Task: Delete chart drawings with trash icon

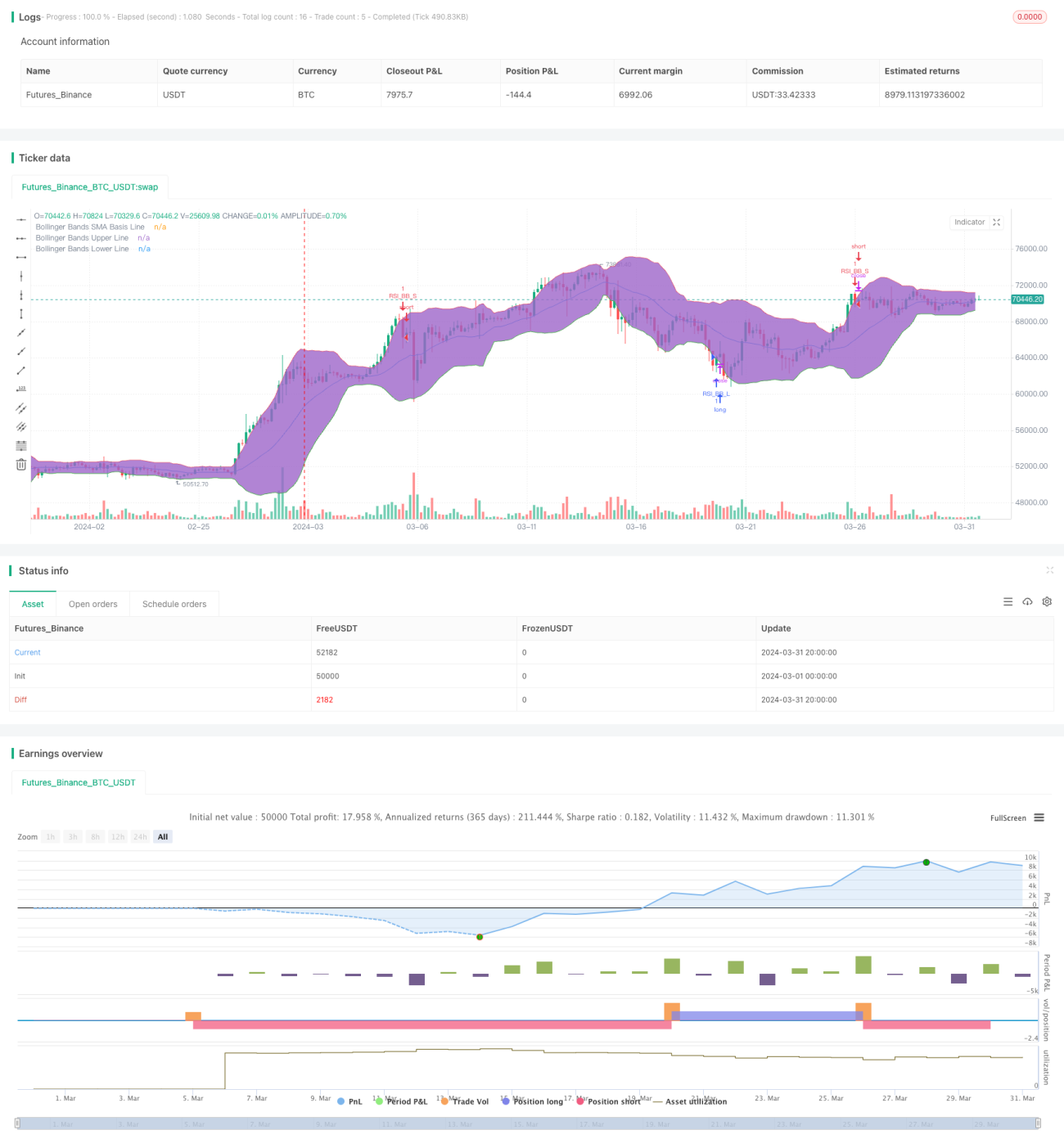Action: point(21,465)
